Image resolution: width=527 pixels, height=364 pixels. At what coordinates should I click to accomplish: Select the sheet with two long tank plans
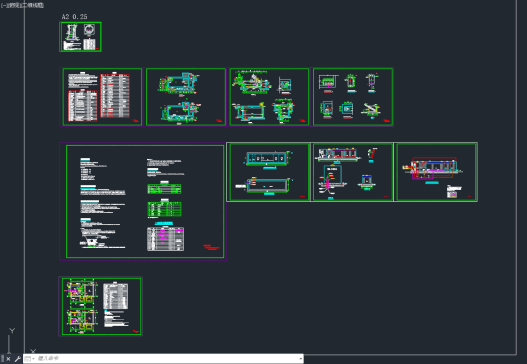point(269,172)
